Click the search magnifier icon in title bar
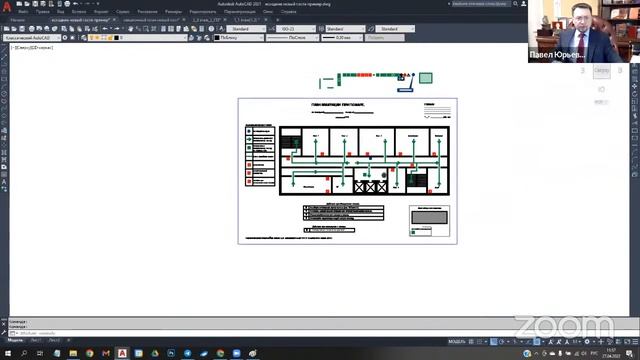Image resolution: width=640 pixels, height=360 pixels. pyautogui.click(x=516, y=4)
